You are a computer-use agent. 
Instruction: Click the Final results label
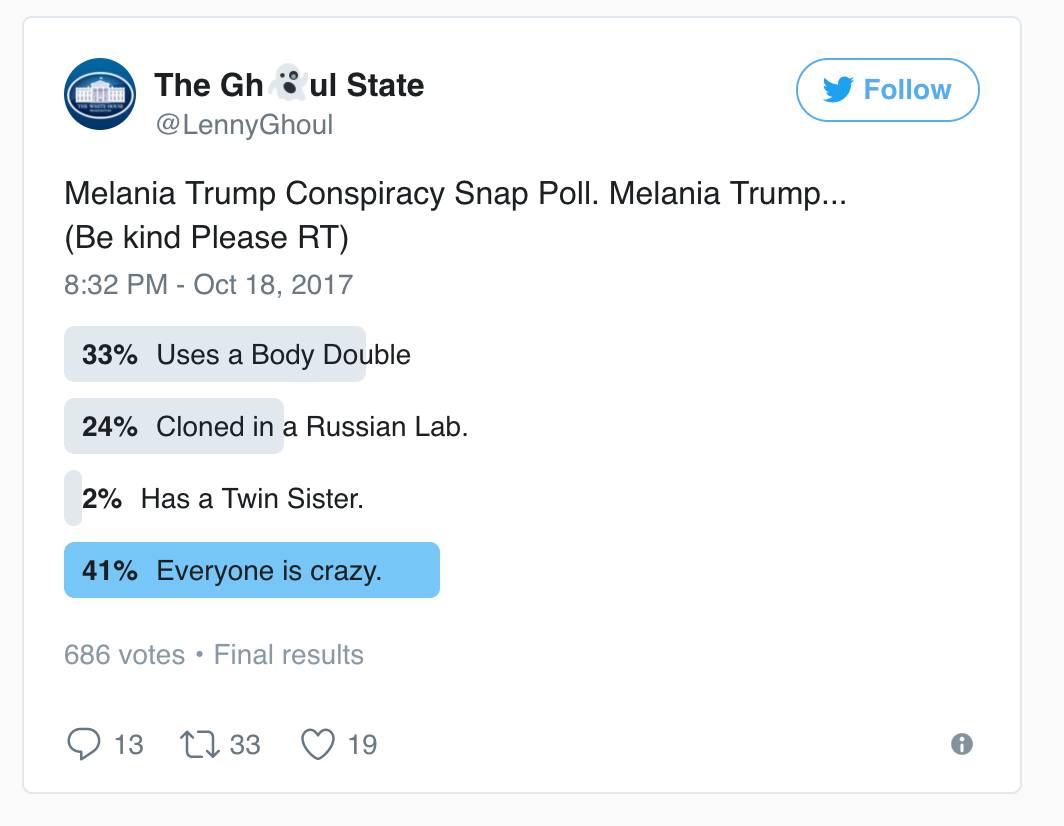(288, 655)
